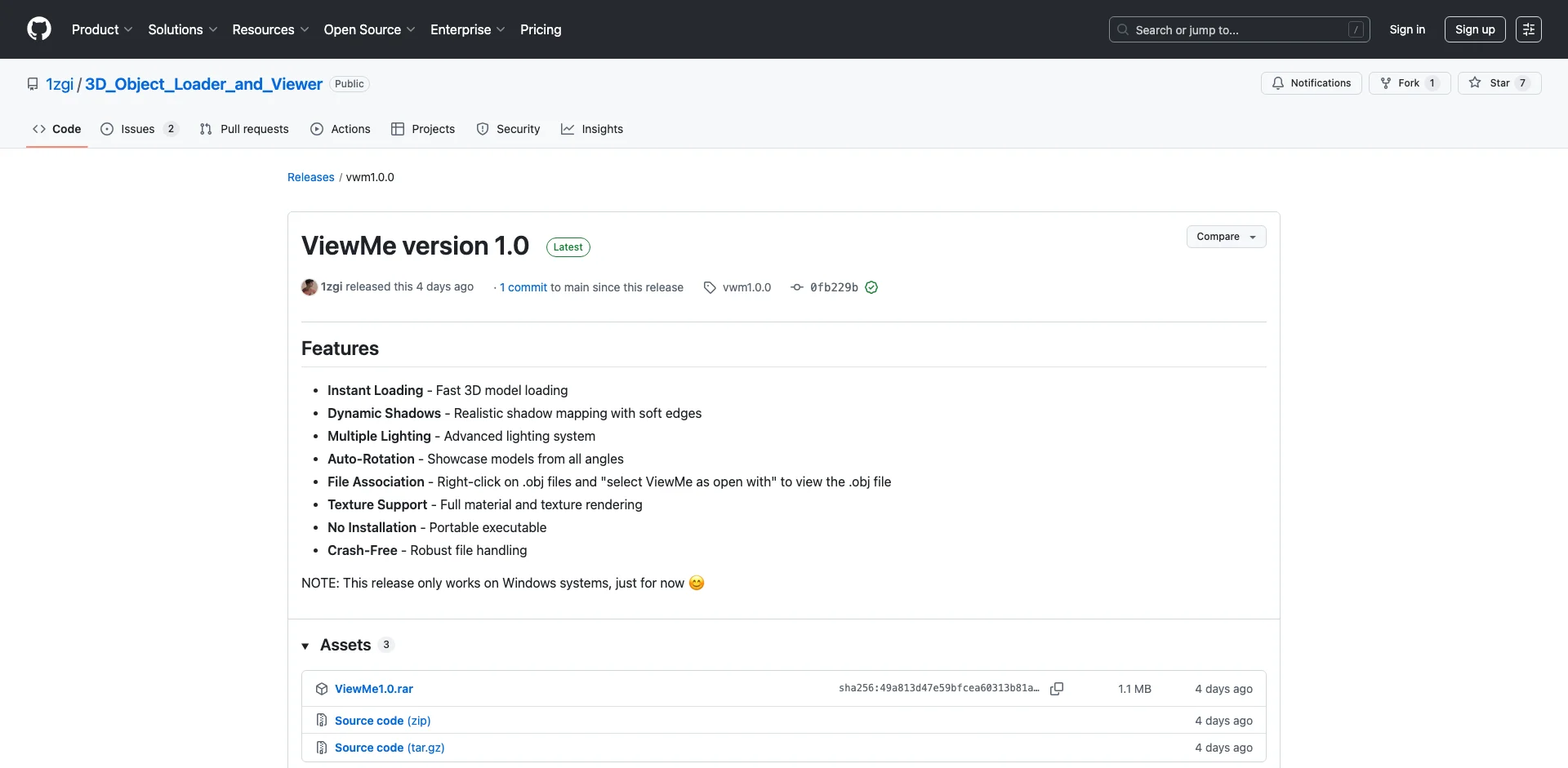
Task: Expand the Open Source menu
Action: click(x=369, y=29)
